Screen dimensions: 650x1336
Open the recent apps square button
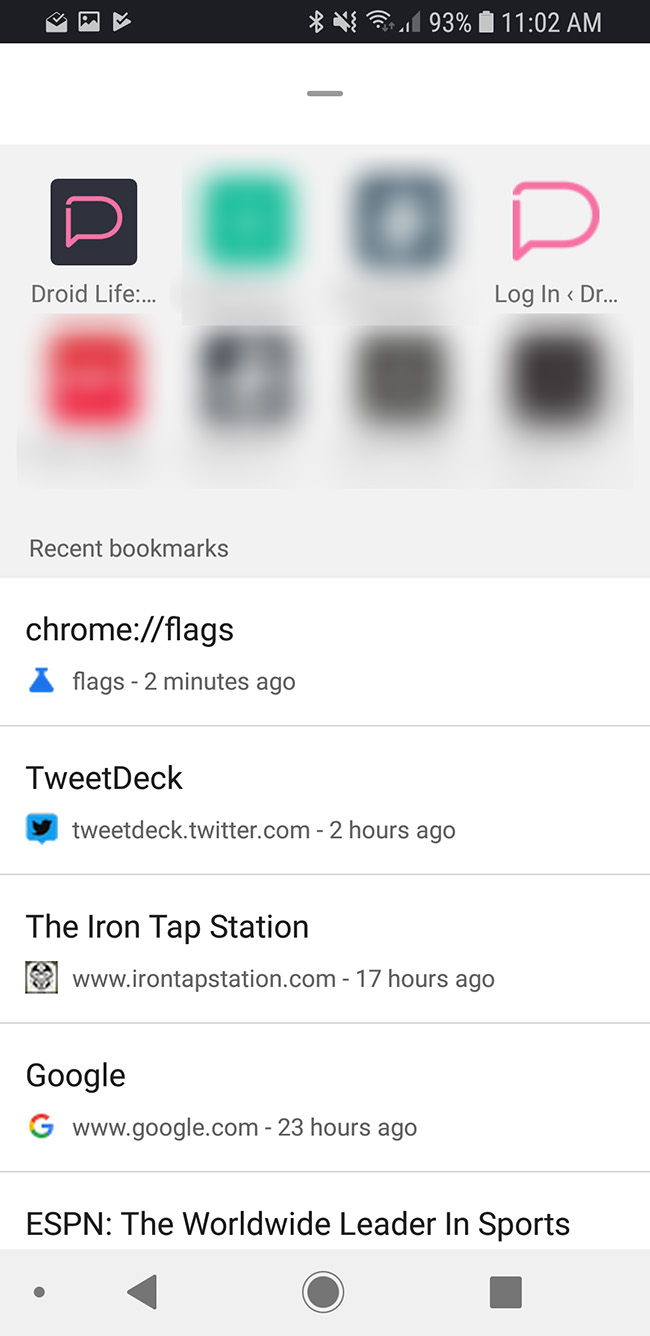505,1292
